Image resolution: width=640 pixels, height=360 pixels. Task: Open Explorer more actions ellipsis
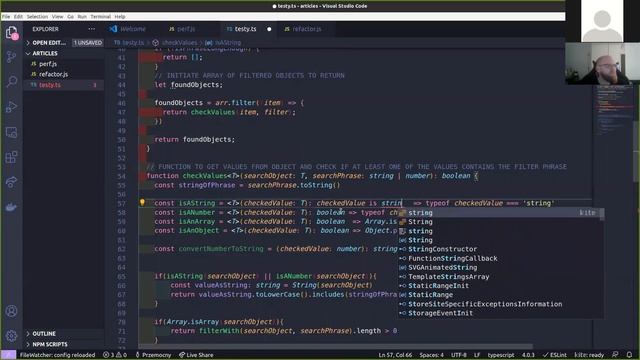coord(91,29)
